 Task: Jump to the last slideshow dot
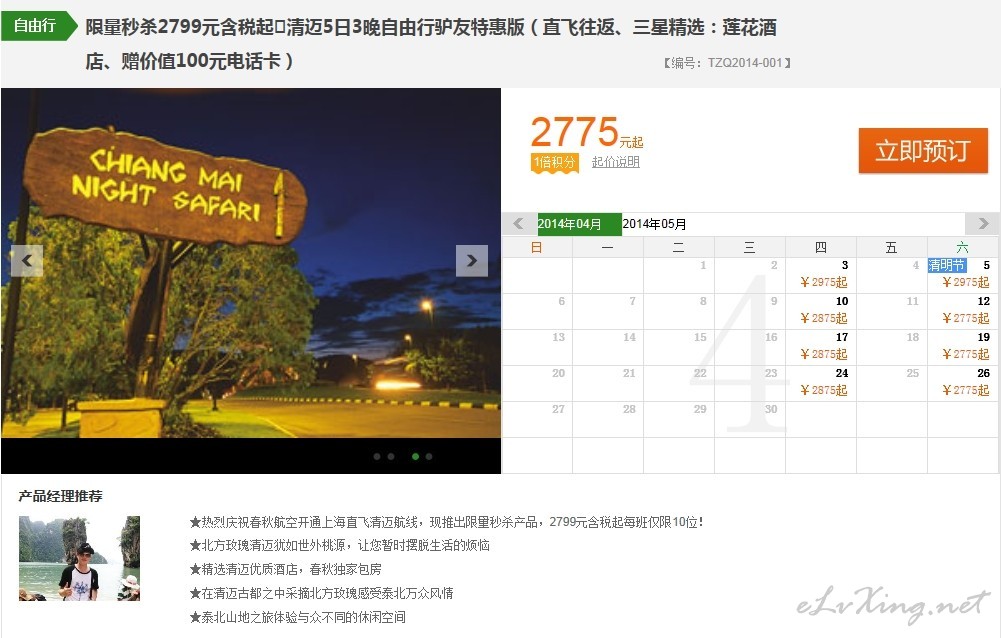(429, 457)
